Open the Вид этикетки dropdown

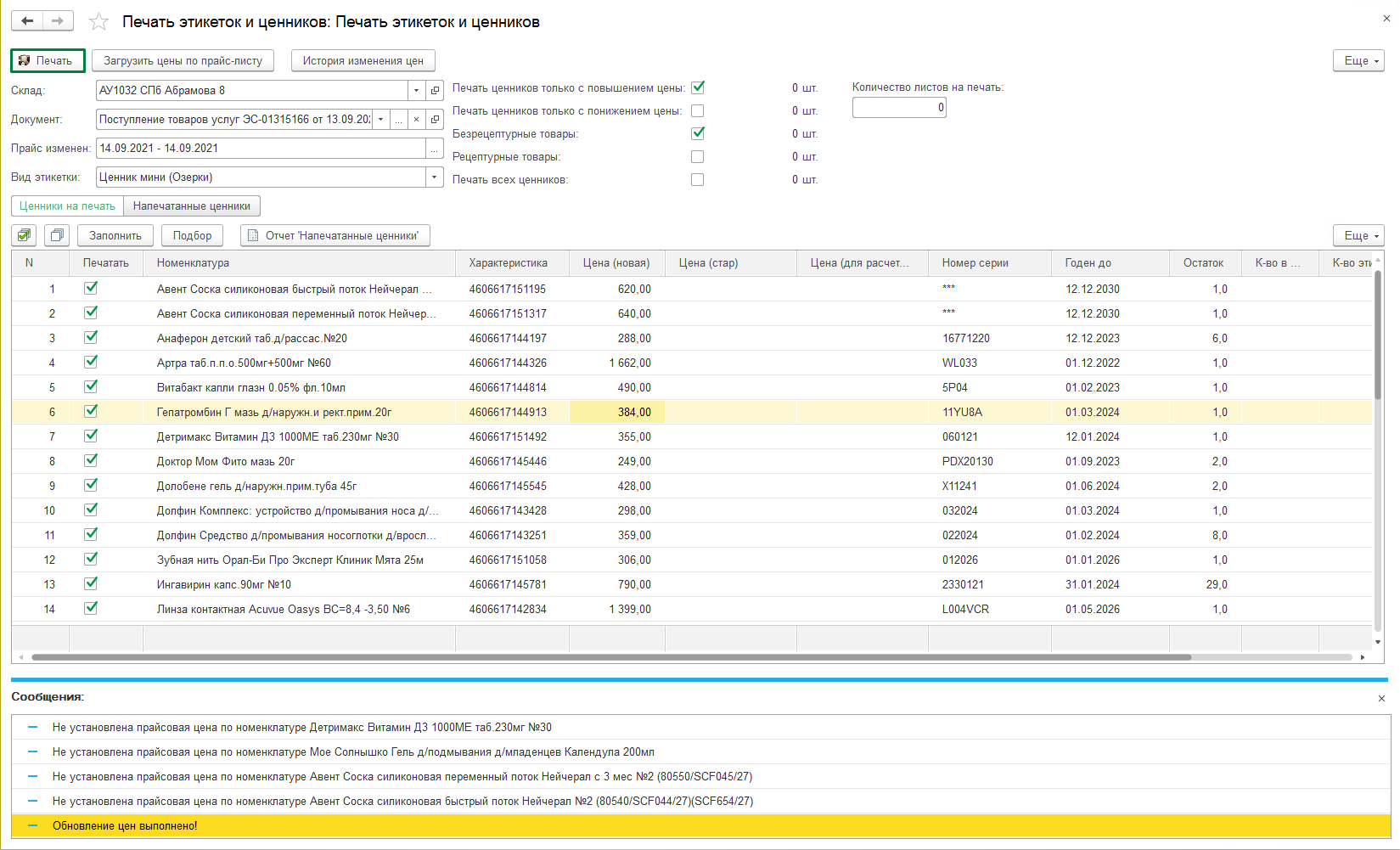point(435,177)
